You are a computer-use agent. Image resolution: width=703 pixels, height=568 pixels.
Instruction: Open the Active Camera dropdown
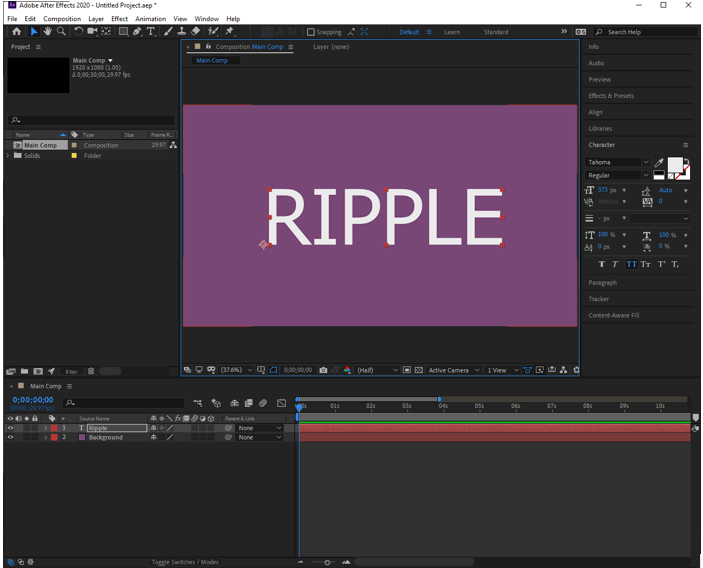tap(454, 370)
